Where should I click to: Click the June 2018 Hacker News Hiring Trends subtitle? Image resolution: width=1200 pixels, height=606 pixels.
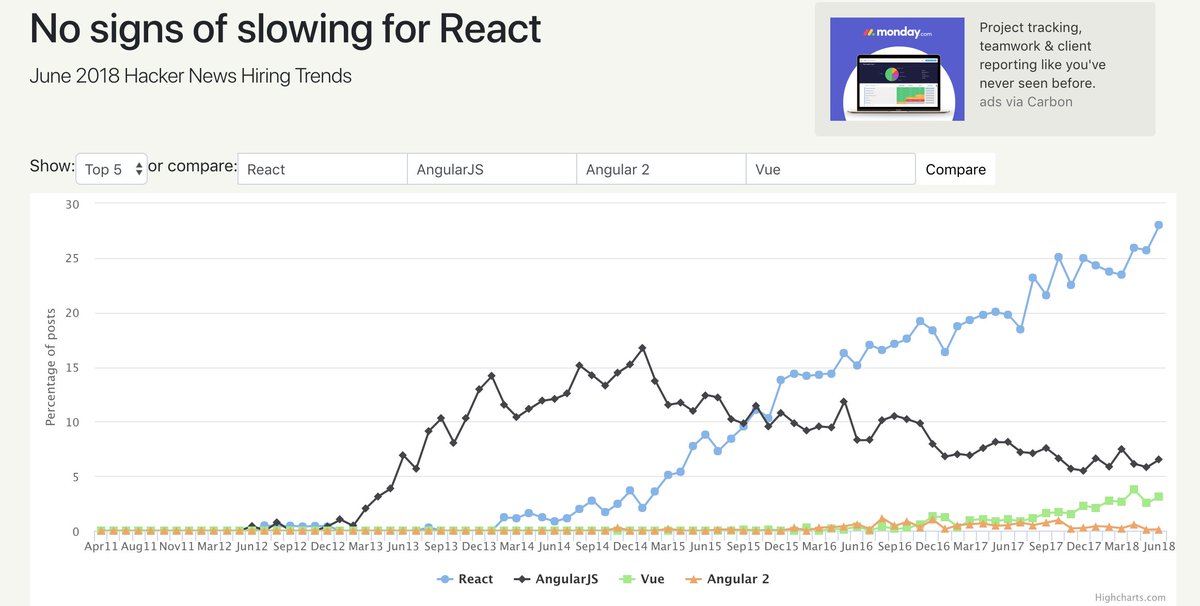(x=191, y=76)
